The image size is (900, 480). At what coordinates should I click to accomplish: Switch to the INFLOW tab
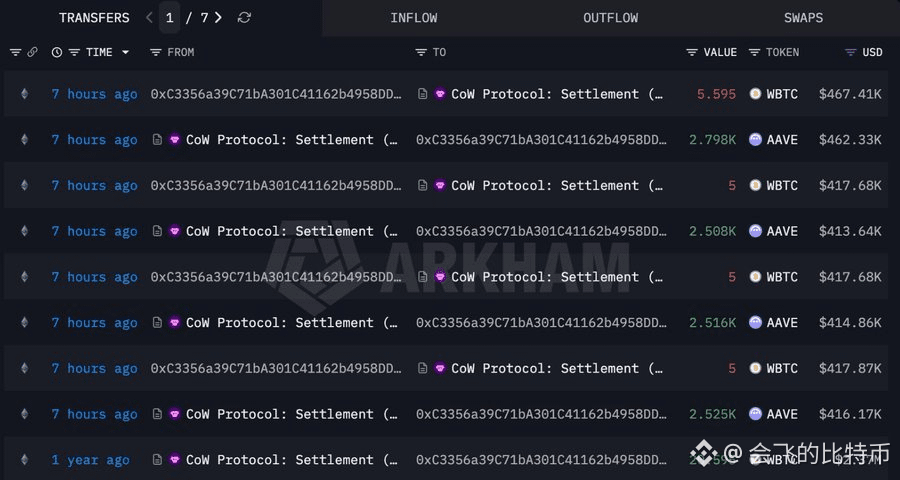click(414, 18)
